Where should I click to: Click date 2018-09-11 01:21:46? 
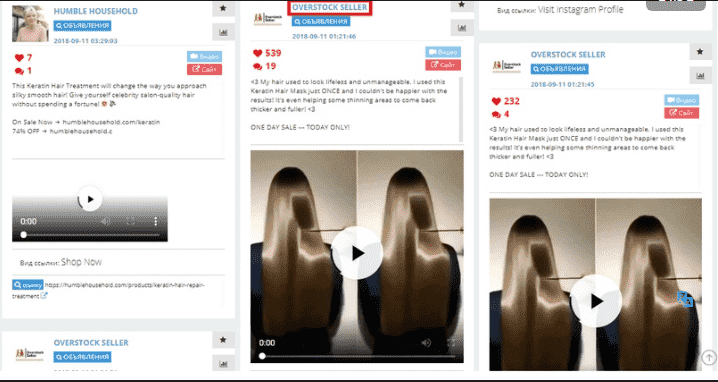click(x=324, y=36)
